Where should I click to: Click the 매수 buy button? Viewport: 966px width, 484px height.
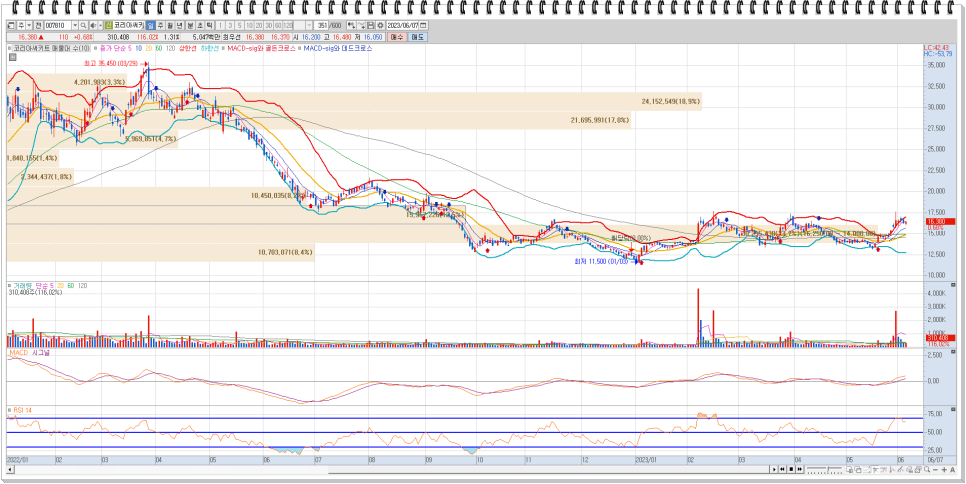(397, 37)
